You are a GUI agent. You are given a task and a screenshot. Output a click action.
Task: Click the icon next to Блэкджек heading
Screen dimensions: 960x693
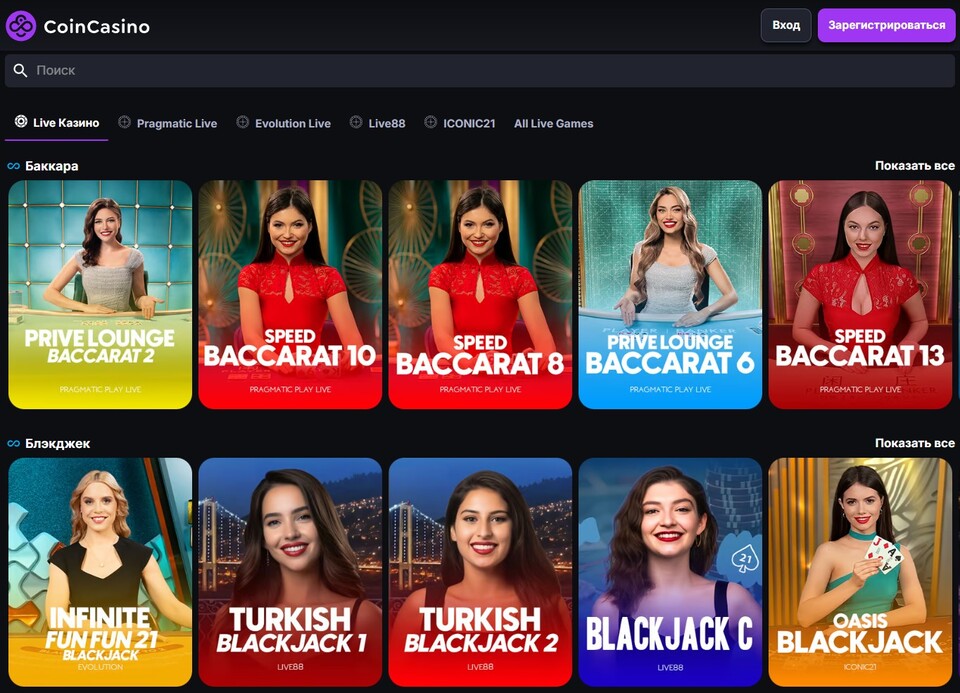click(x=13, y=443)
